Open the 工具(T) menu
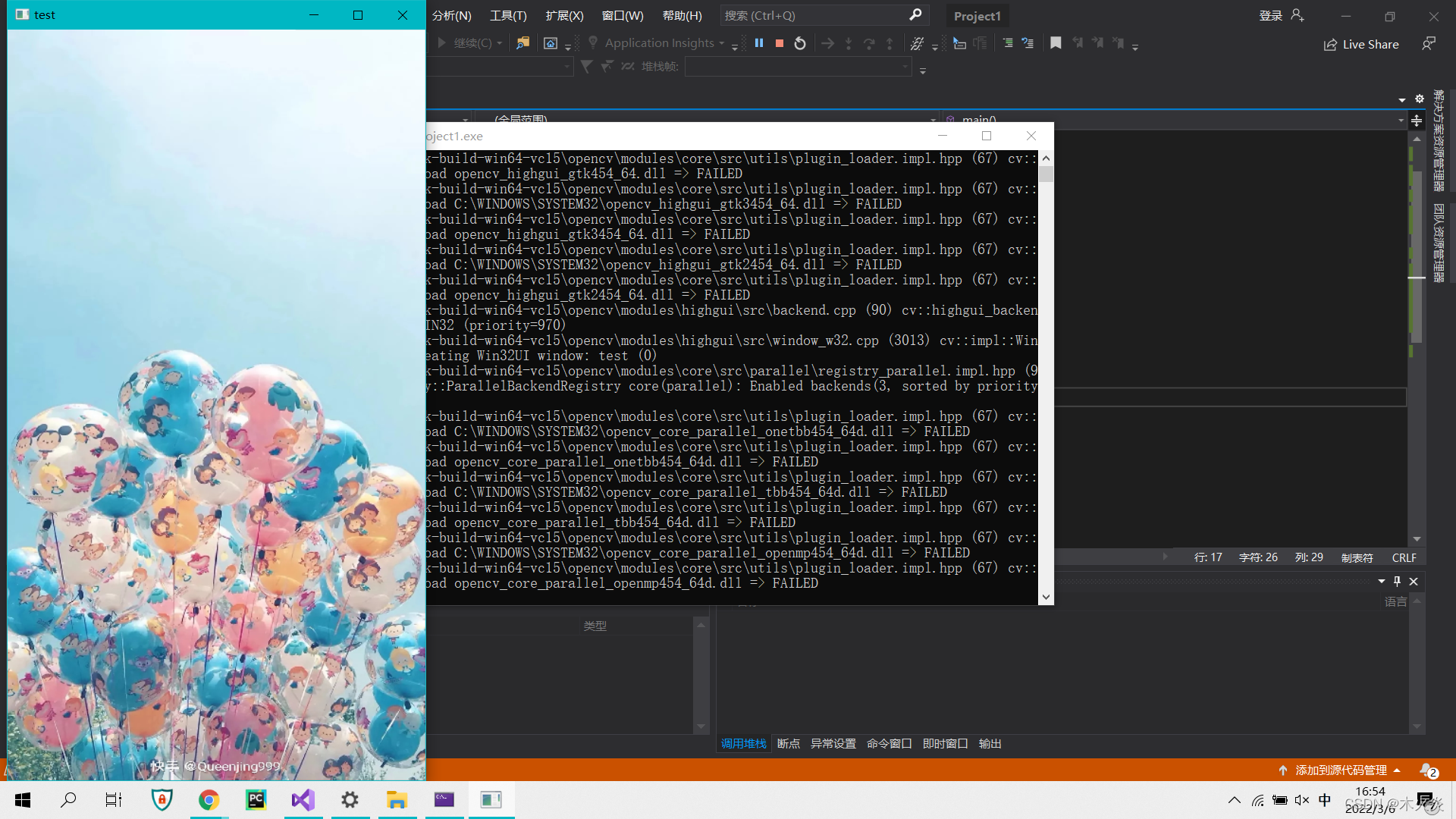 508,15
